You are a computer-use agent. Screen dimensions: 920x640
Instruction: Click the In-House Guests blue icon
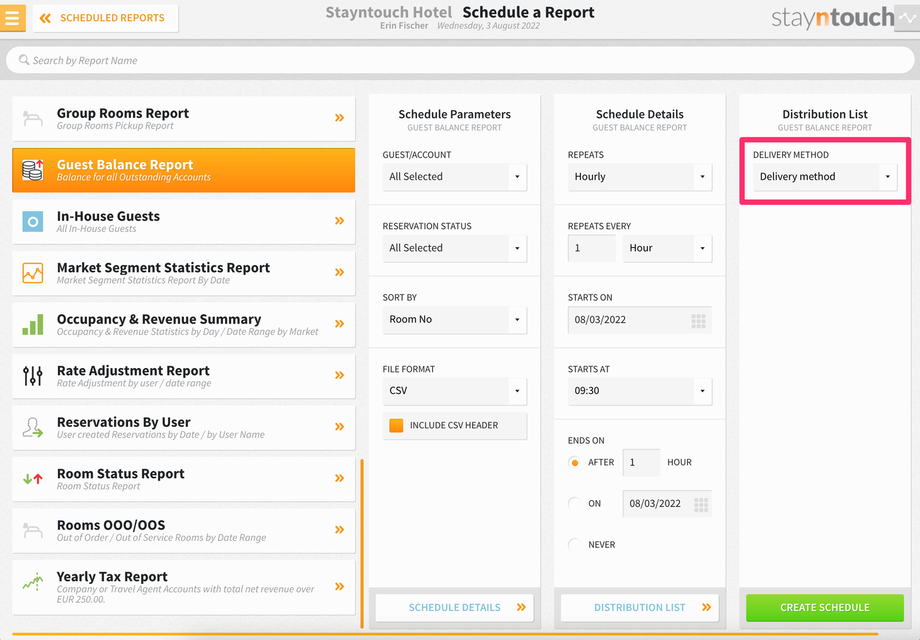click(x=33, y=222)
